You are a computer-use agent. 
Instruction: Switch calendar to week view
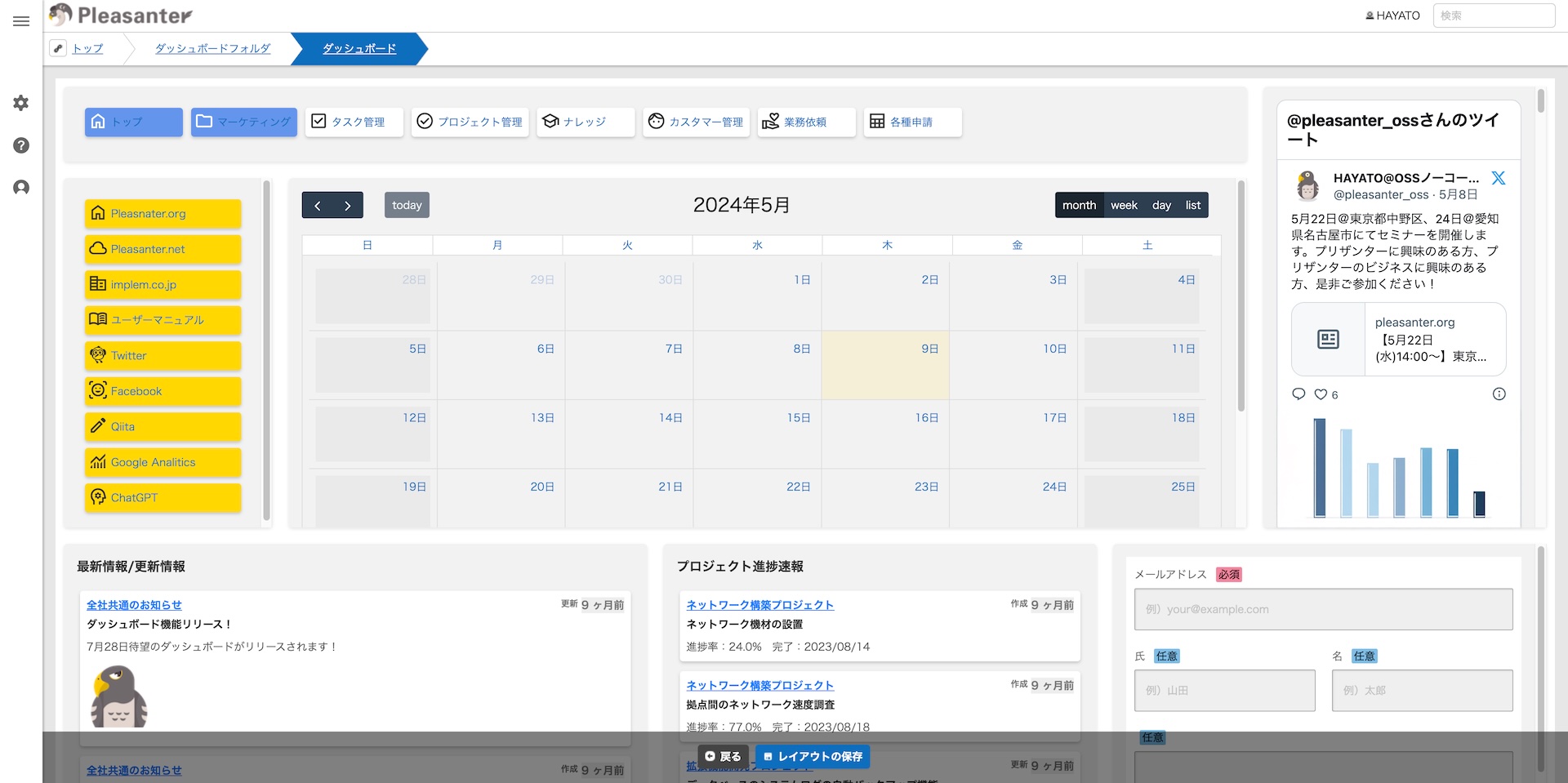(x=1124, y=205)
